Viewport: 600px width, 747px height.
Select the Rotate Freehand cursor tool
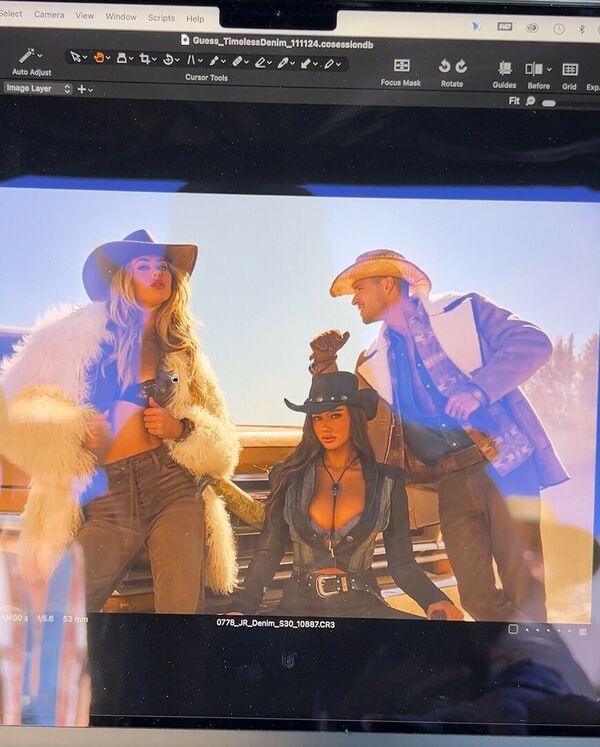point(168,60)
